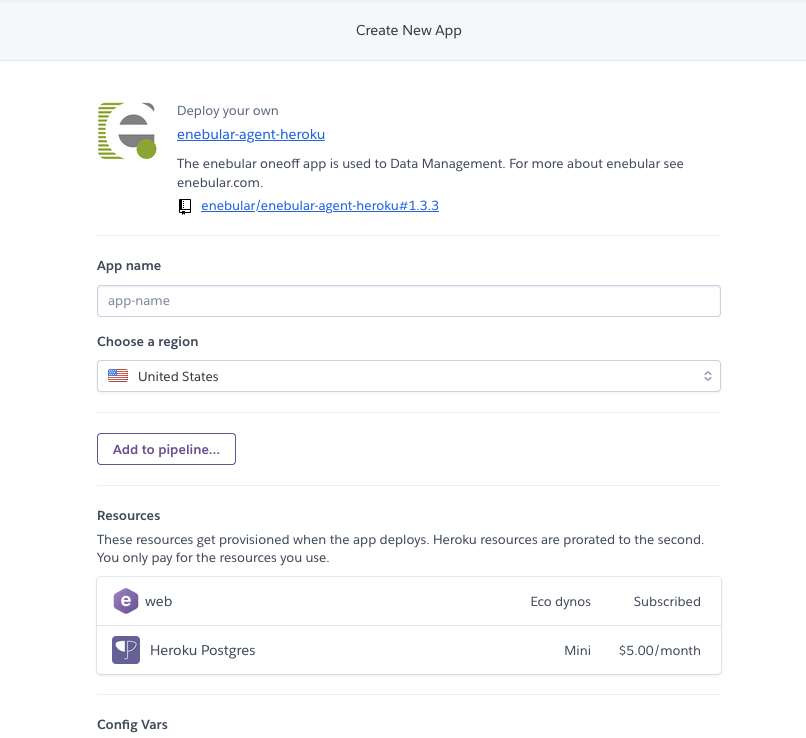Click the region dropdown up-down arrows
806x738 pixels.
pyautogui.click(x=708, y=376)
